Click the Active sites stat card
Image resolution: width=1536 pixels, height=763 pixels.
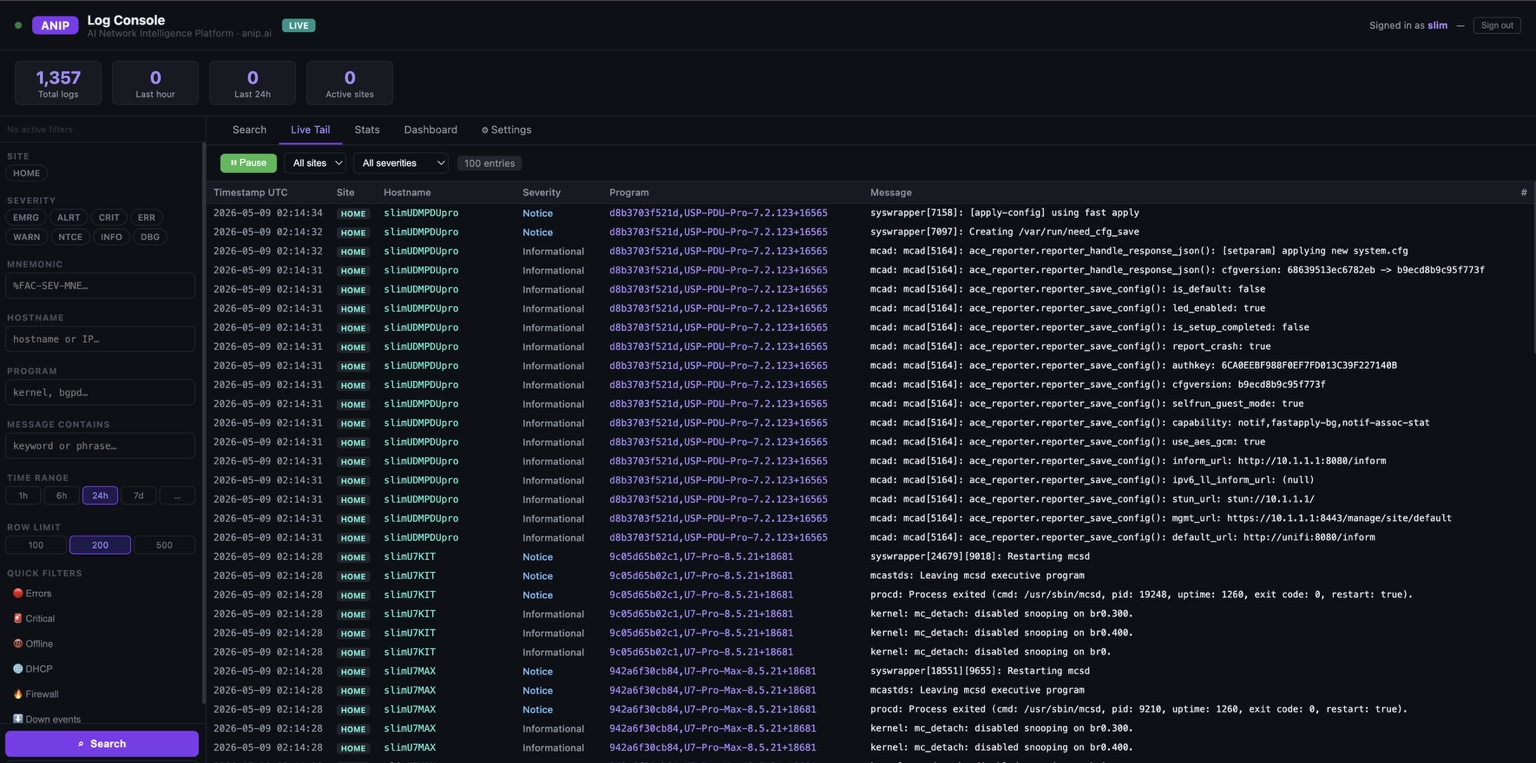[349, 83]
